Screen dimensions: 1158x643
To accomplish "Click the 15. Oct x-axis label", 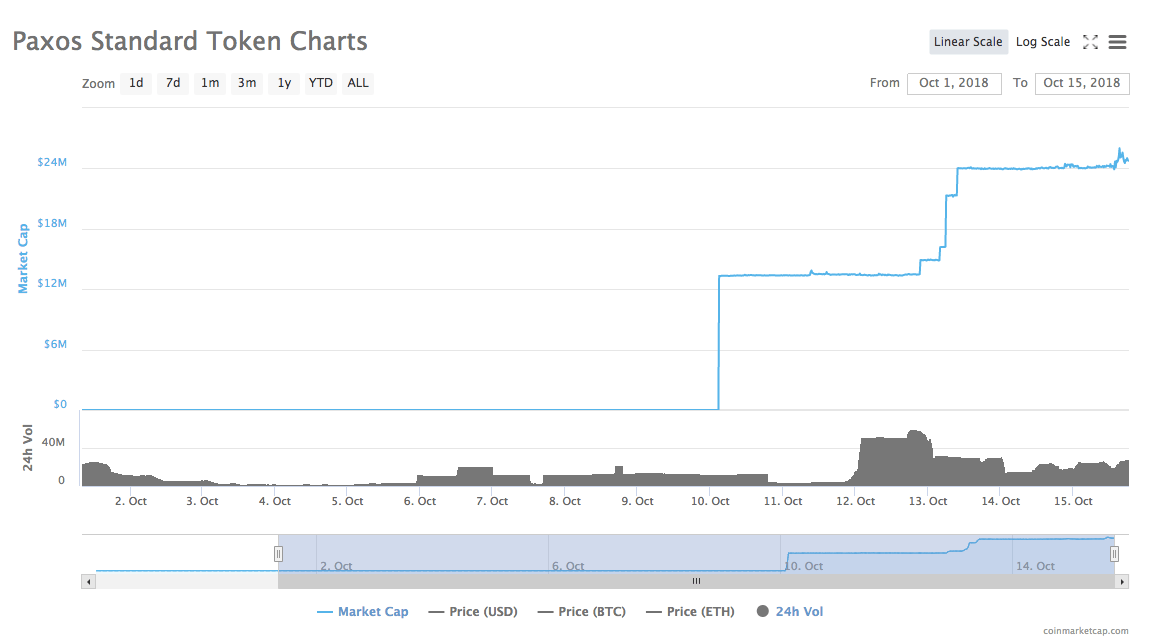I will (1073, 501).
